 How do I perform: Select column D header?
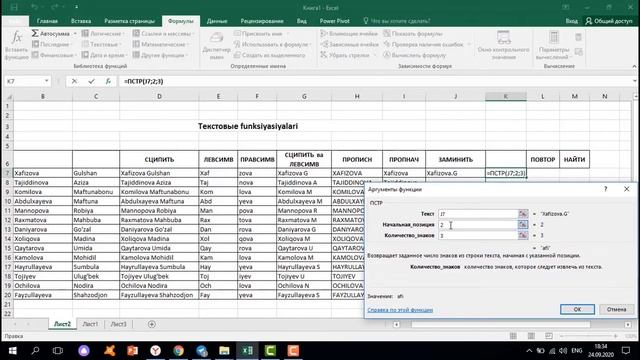(x=159, y=96)
